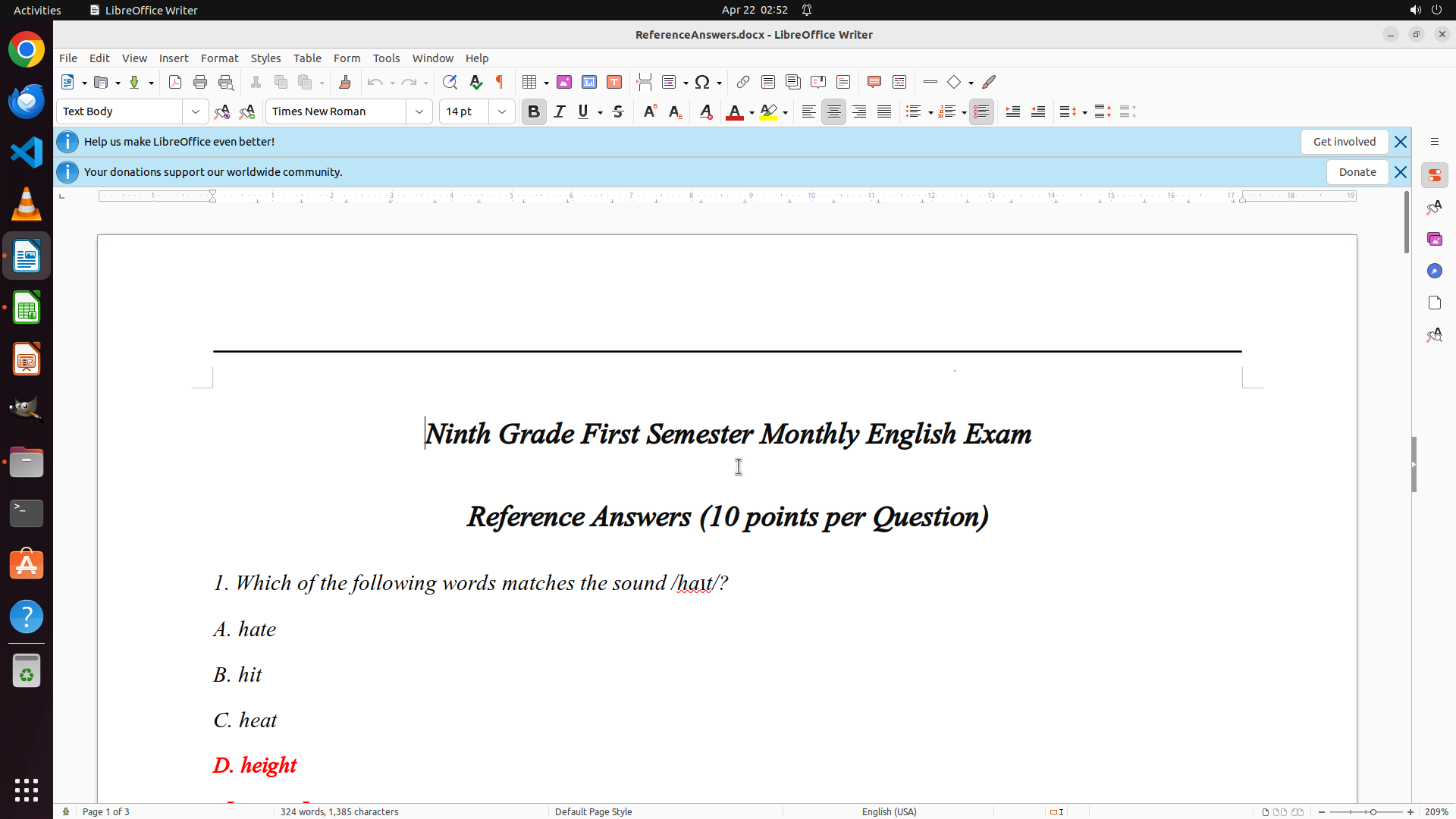Toggle formatting marks display
Viewport: 1456px width, 819px height.
click(500, 82)
